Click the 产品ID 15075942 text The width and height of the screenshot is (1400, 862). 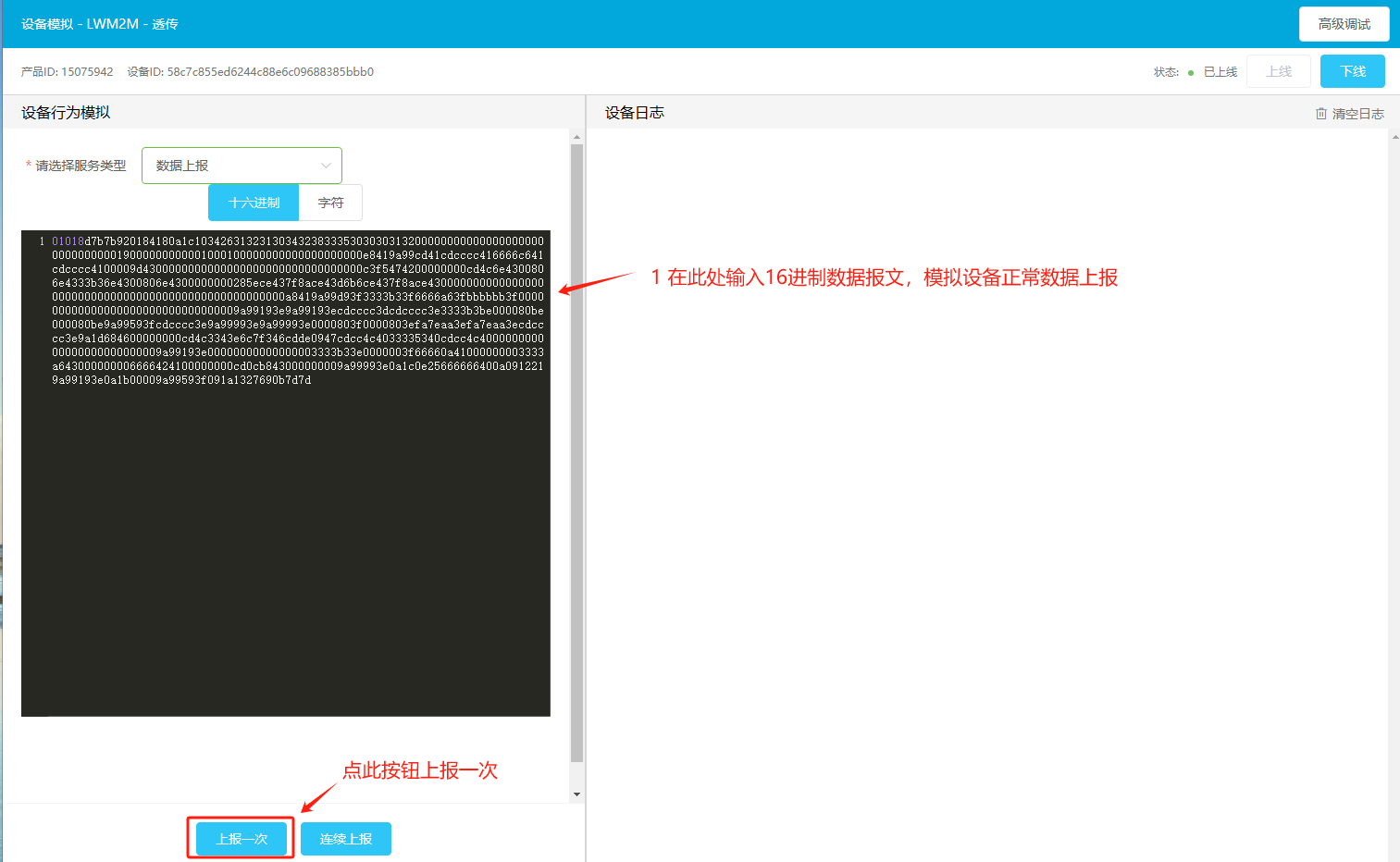click(68, 72)
